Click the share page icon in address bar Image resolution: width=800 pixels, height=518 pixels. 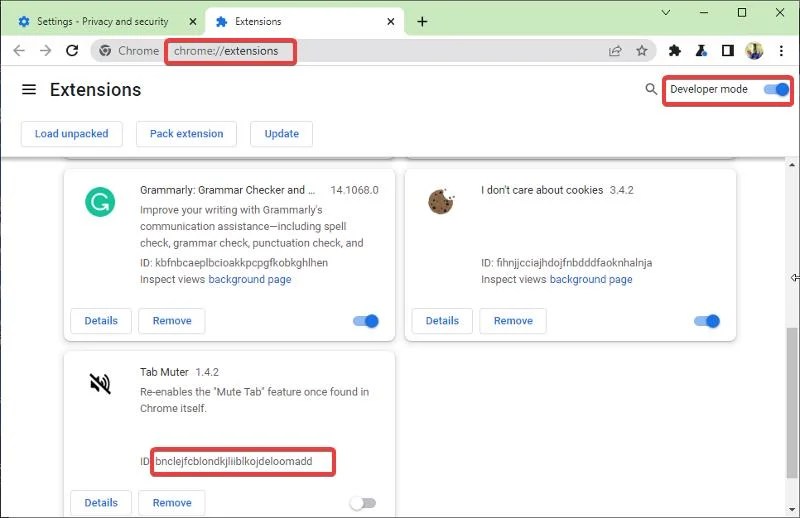pos(615,51)
